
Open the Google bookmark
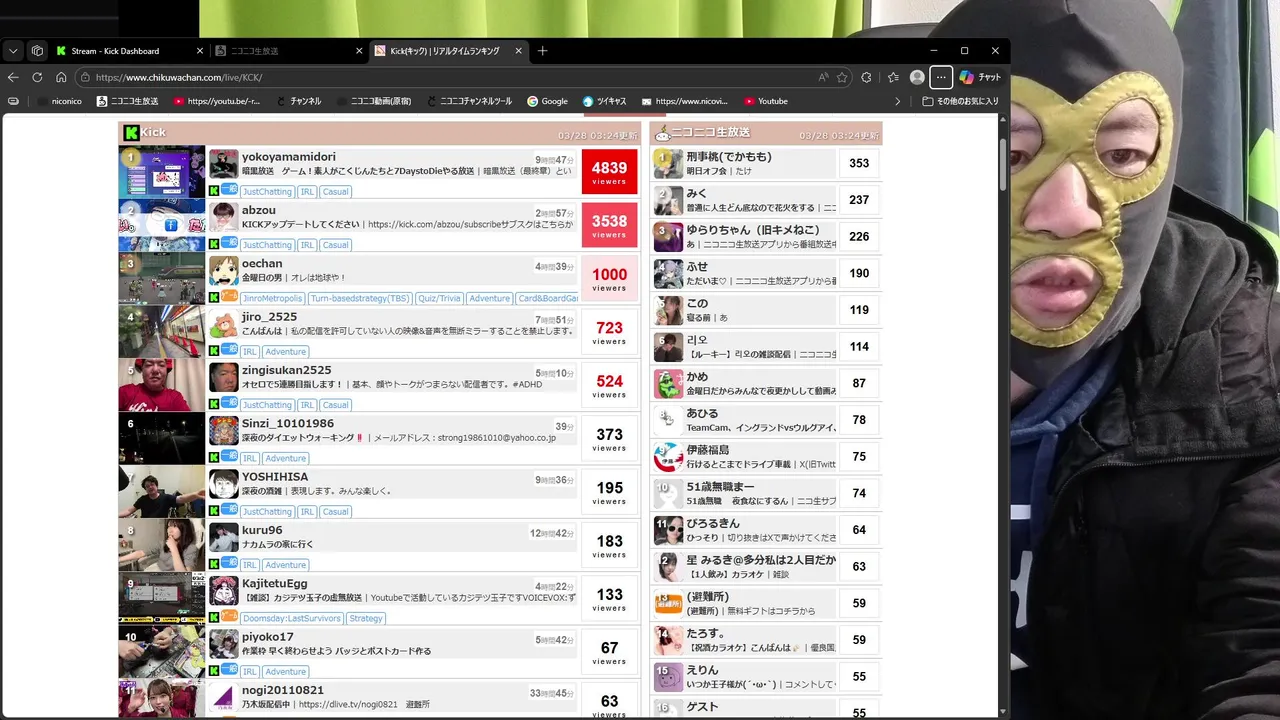tap(548, 101)
